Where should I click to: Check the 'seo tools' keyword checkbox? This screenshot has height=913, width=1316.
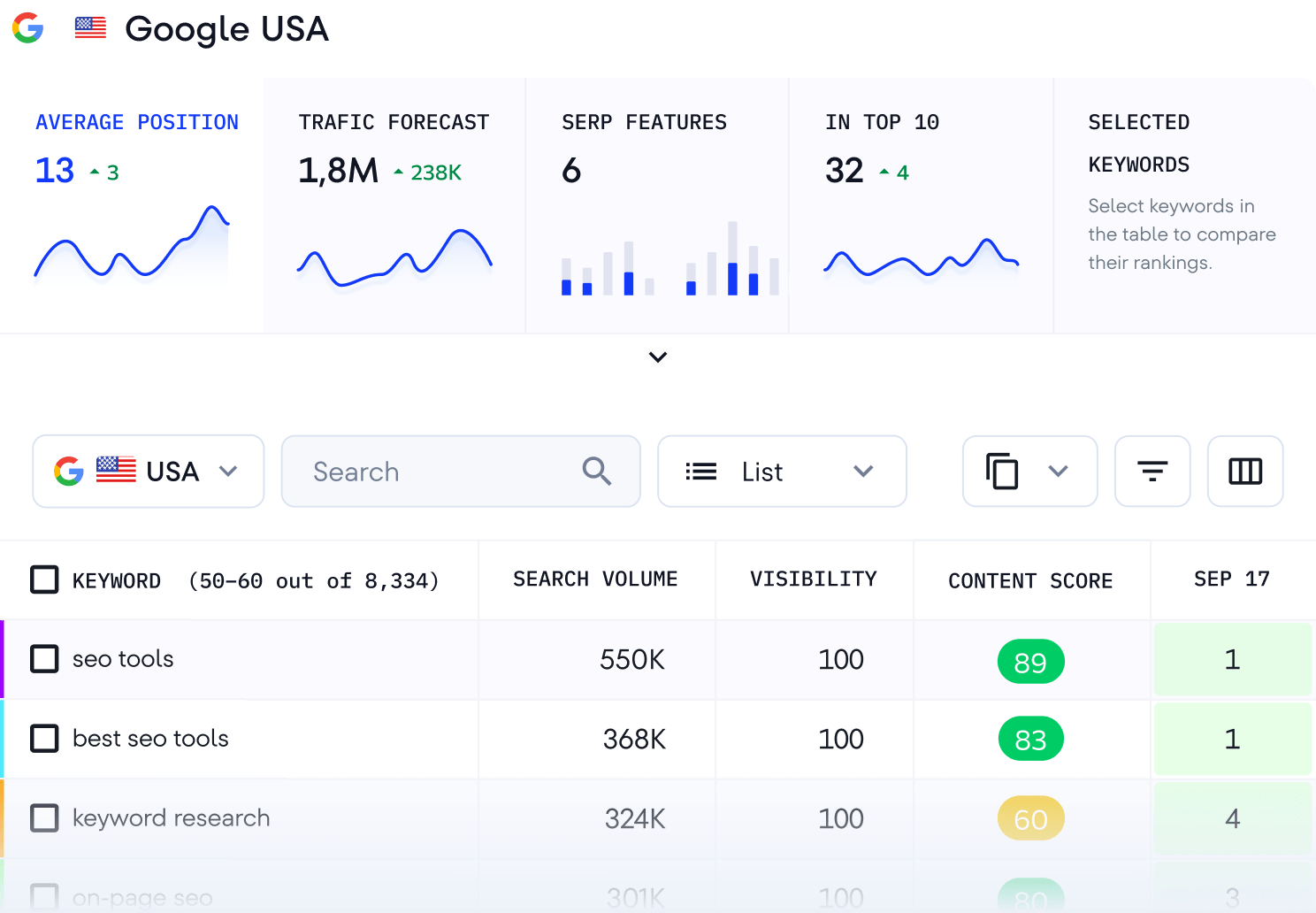click(44, 658)
